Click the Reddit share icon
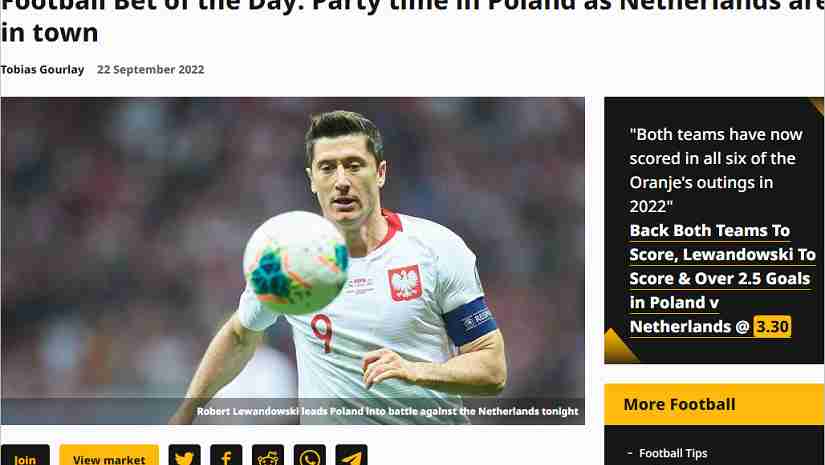This screenshot has width=825, height=465. (x=268, y=456)
